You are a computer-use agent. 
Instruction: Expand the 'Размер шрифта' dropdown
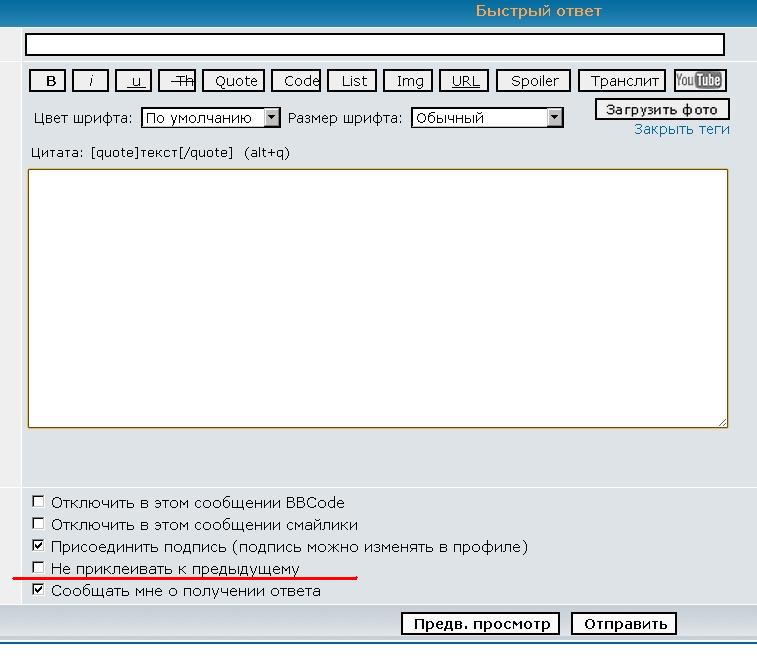point(487,118)
